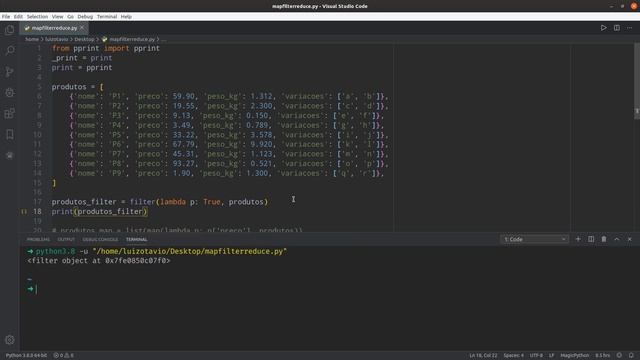Open the Debug view in activity bar

[x=9, y=93]
